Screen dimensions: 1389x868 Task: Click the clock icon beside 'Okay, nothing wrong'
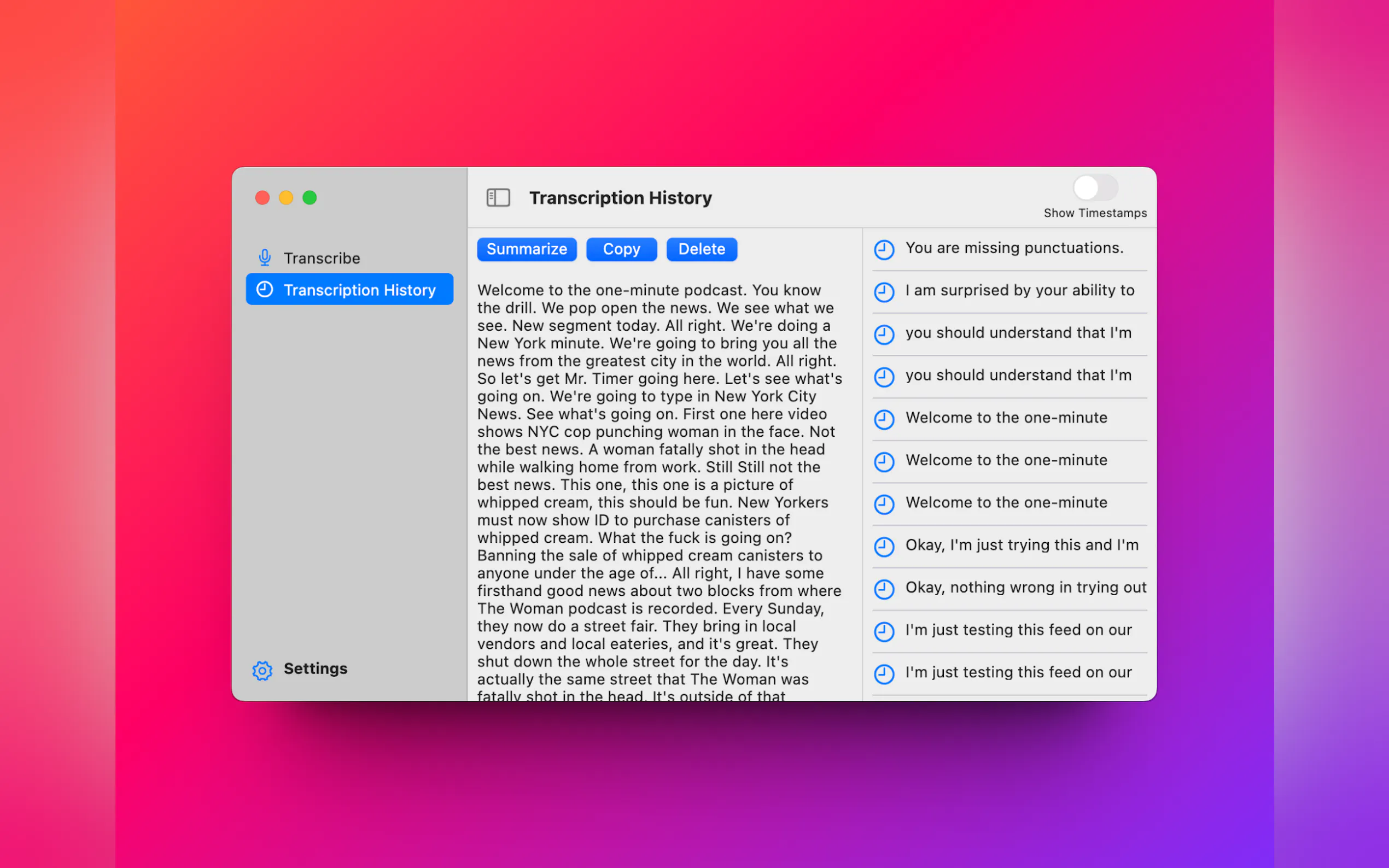[x=884, y=589]
